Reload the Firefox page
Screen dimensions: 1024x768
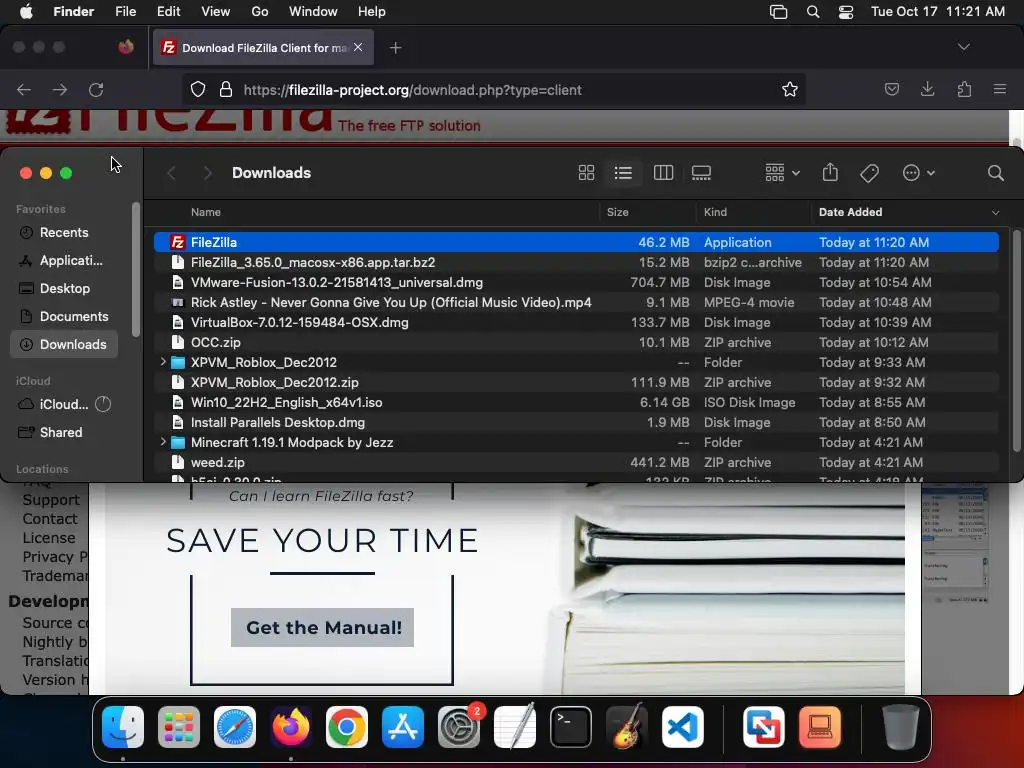[96, 89]
